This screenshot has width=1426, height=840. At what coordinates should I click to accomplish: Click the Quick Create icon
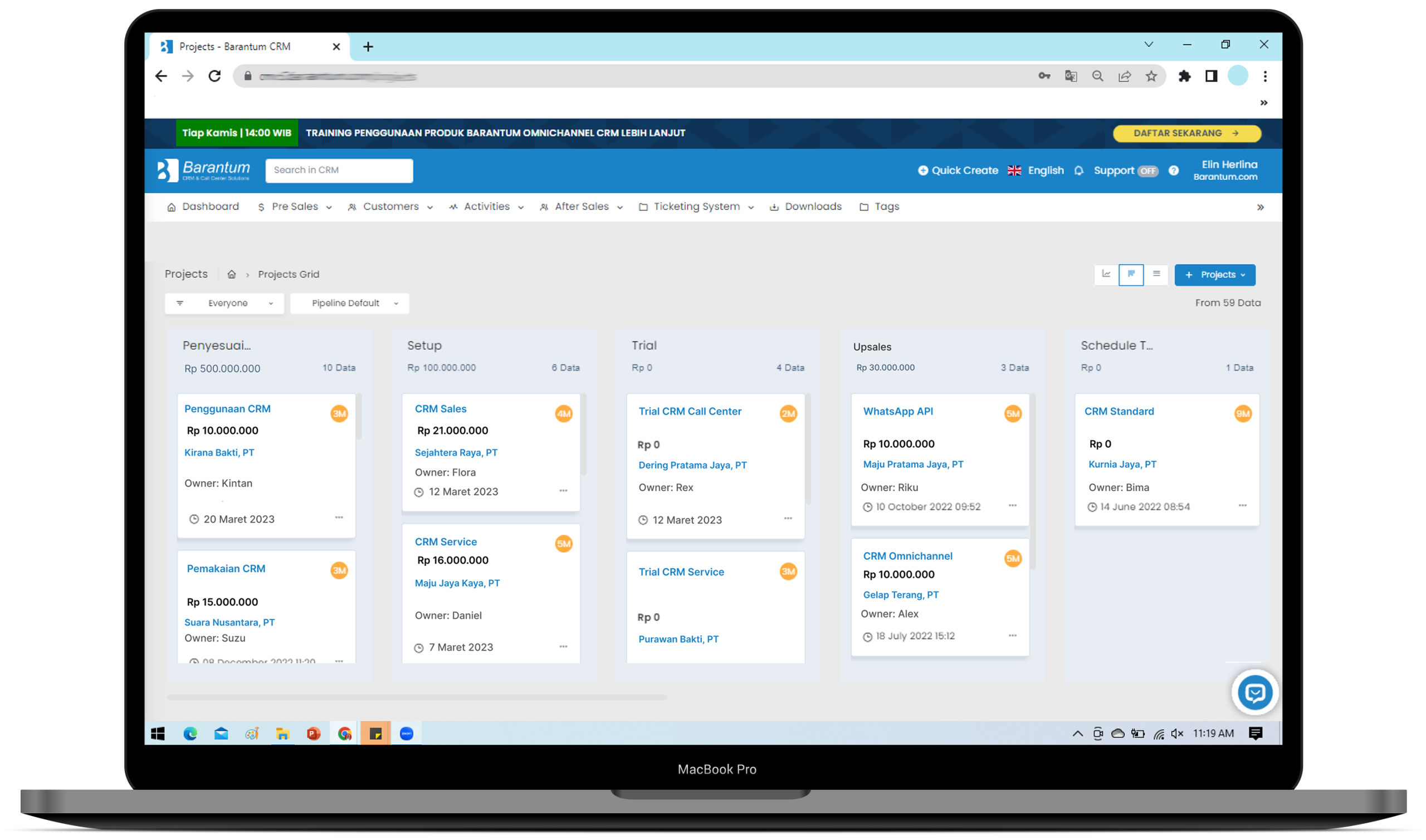[x=921, y=170]
